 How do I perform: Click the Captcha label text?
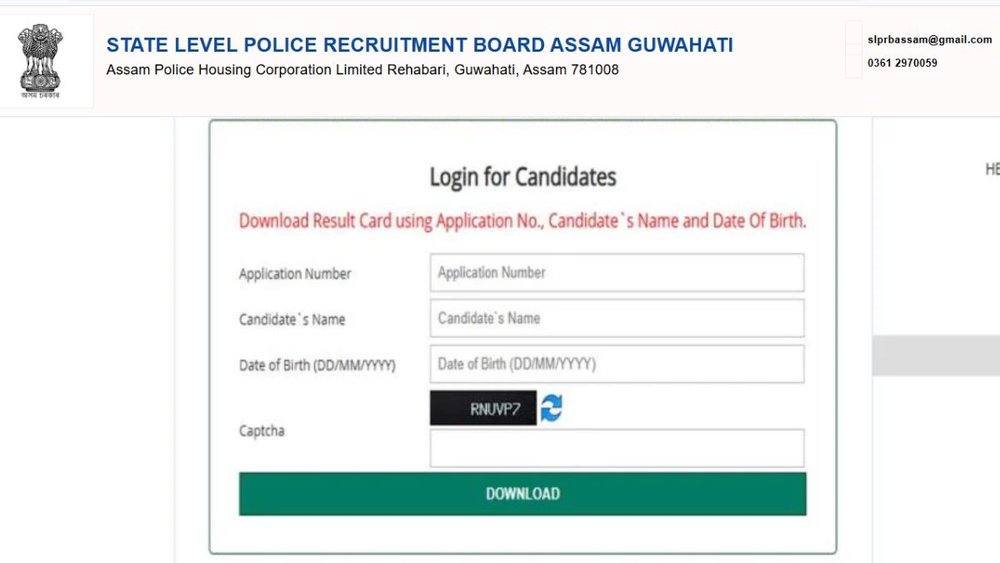261,431
